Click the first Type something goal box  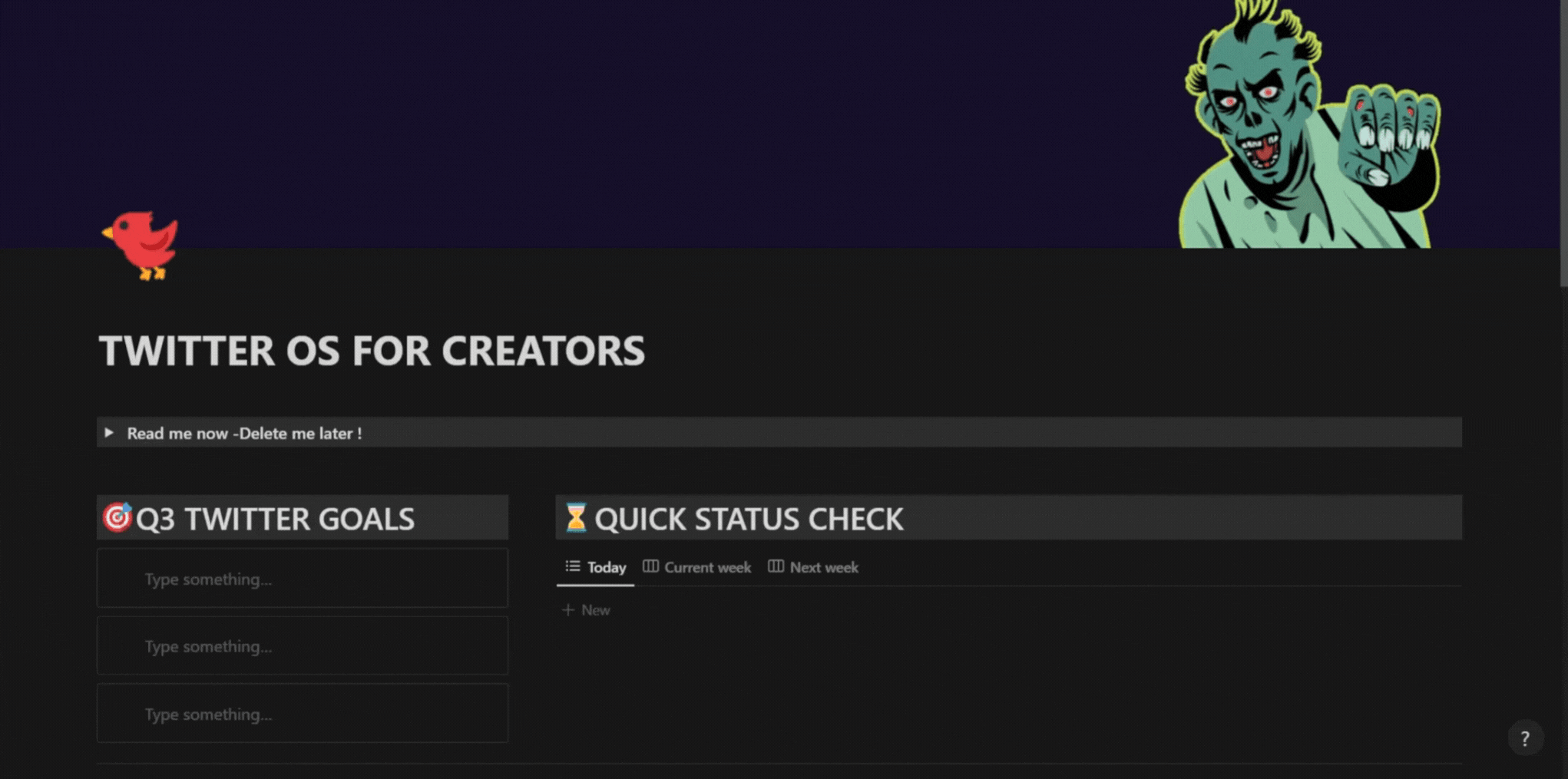pos(303,579)
